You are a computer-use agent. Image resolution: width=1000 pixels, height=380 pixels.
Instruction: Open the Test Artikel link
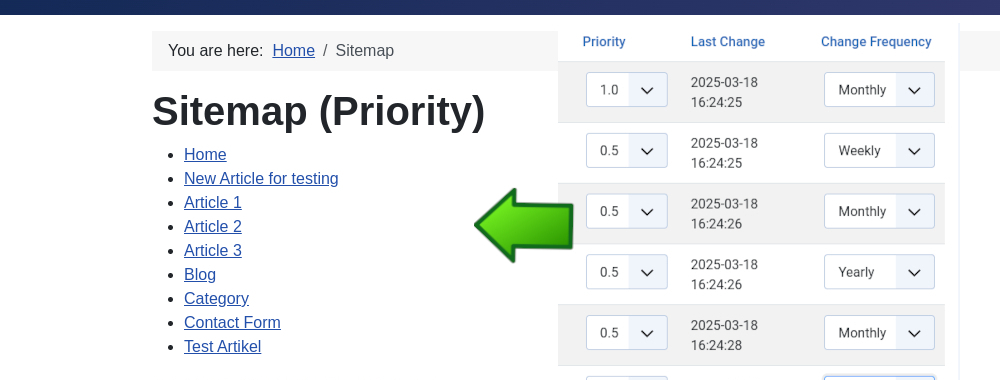click(223, 346)
